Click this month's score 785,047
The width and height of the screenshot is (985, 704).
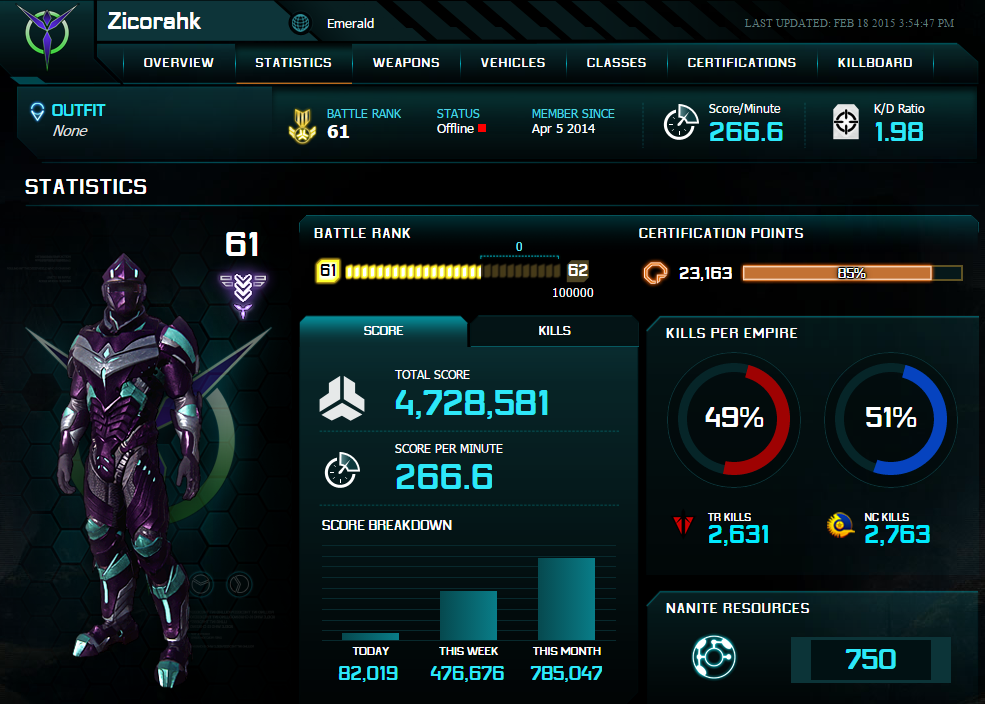[566, 674]
